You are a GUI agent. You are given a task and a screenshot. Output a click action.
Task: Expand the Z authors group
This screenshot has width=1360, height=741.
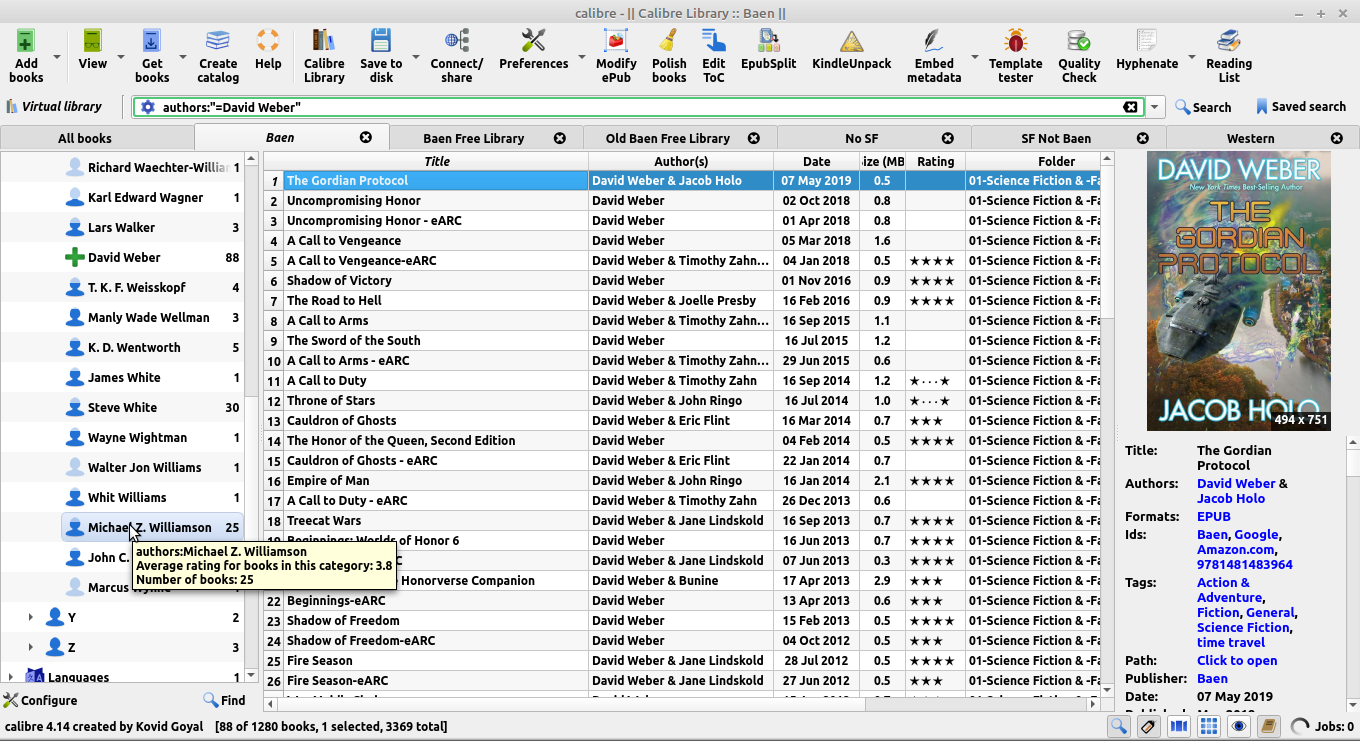(x=30, y=648)
